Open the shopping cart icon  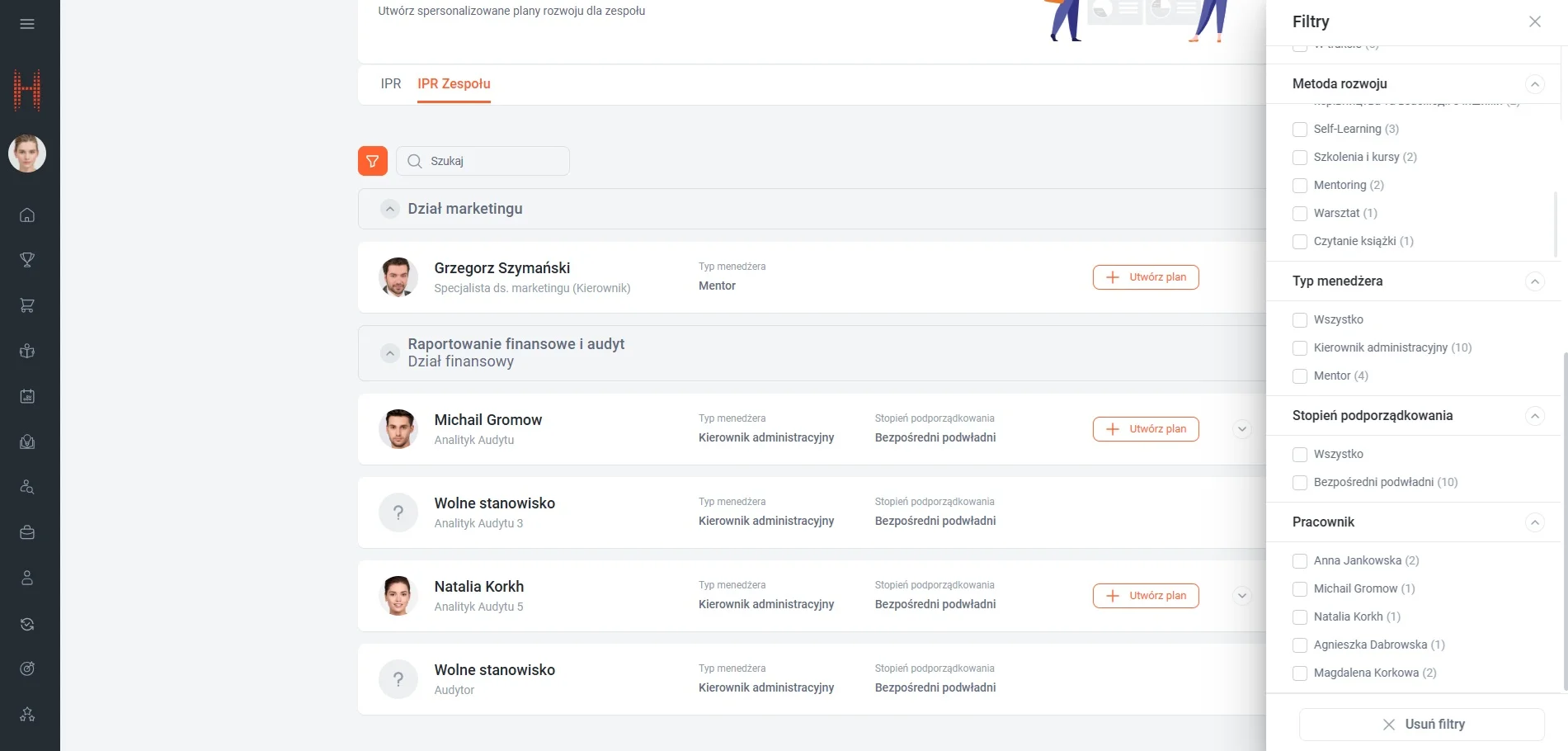click(x=27, y=305)
